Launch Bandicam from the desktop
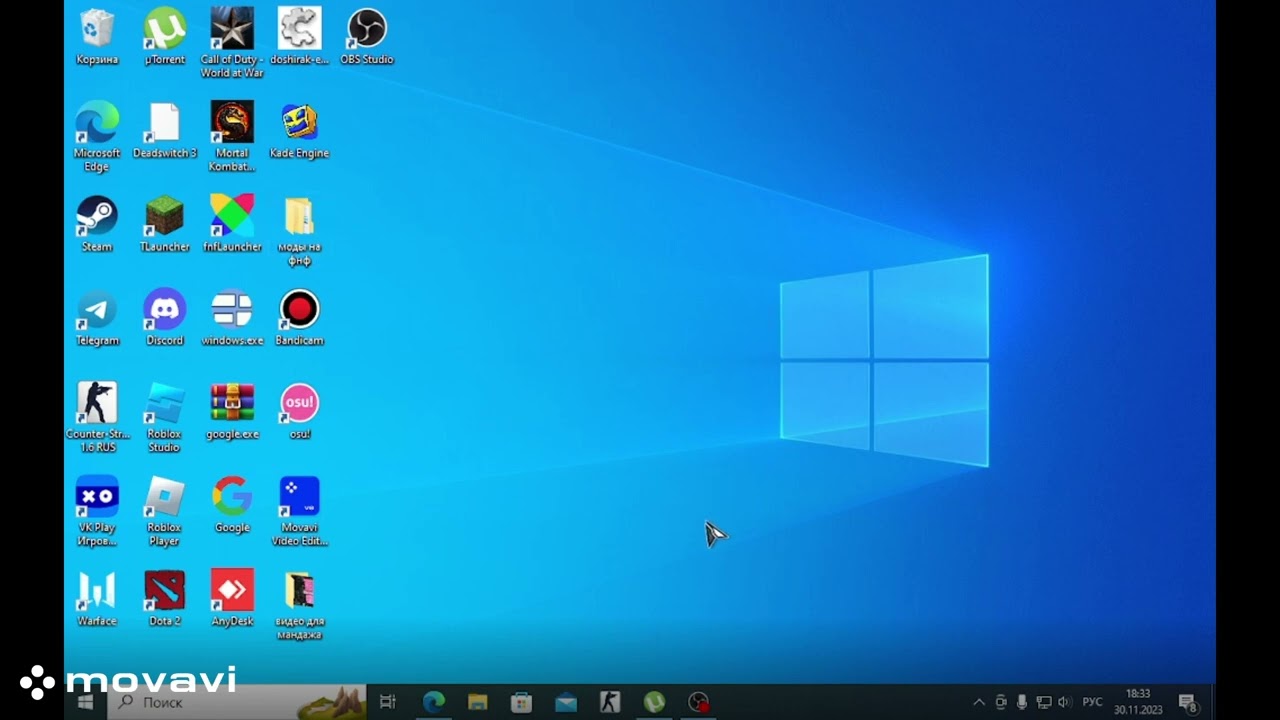Screen dimensions: 1280x720 pyautogui.click(x=299, y=318)
